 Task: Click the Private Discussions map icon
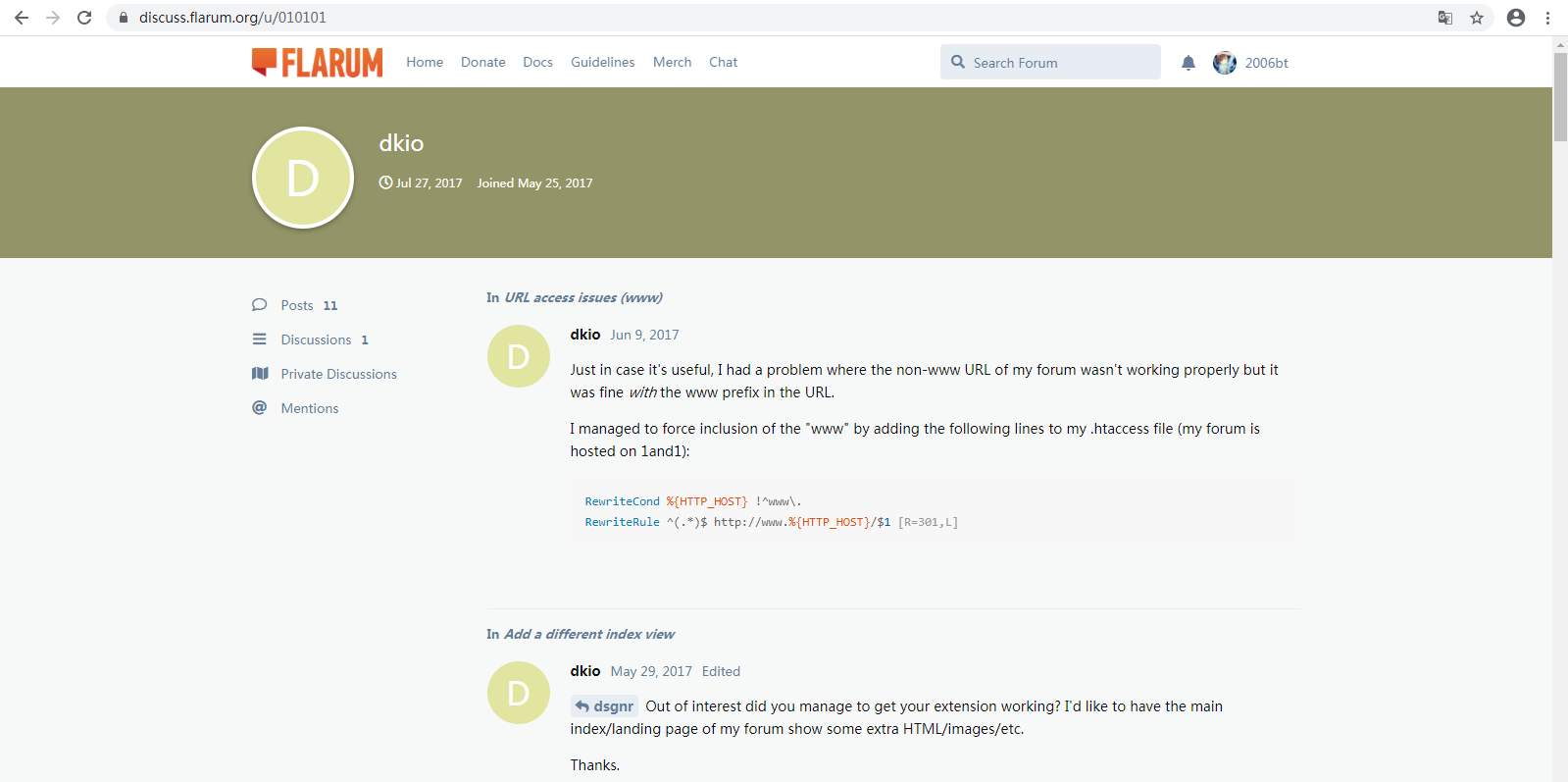[260, 374]
